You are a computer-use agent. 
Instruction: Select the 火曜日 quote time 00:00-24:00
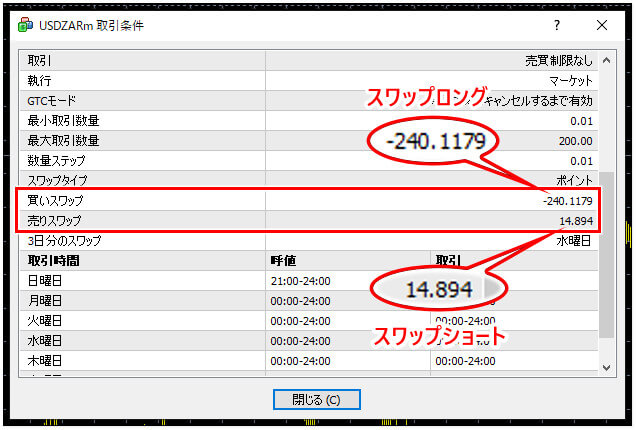click(301, 321)
